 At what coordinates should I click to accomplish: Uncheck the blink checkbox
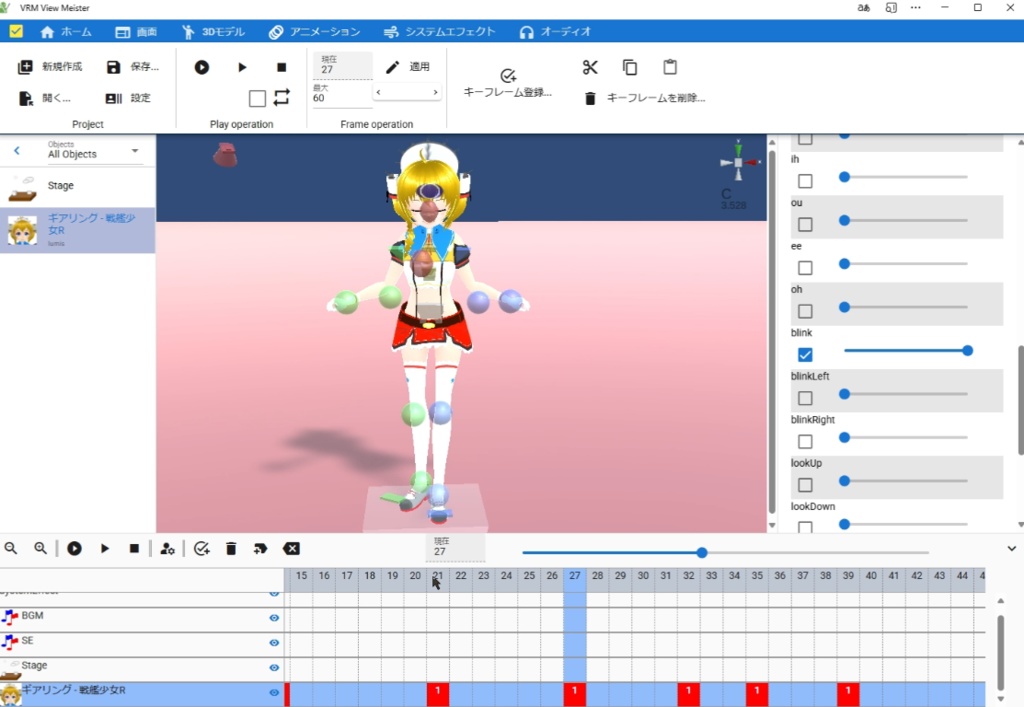point(805,354)
